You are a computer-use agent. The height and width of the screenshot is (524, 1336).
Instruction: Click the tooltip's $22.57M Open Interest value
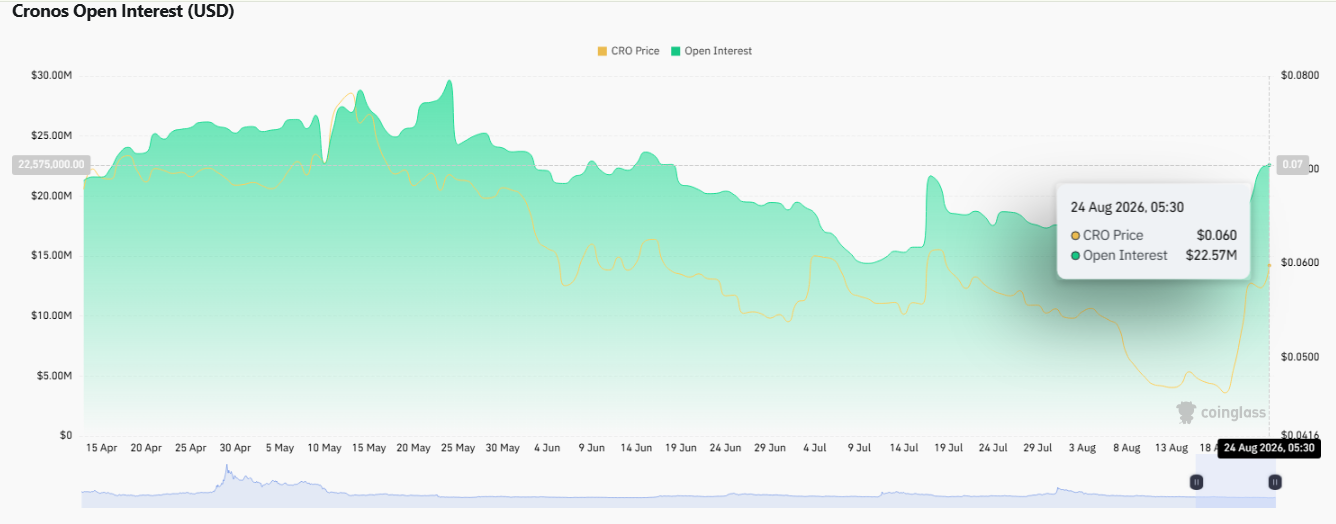pyautogui.click(x=1211, y=255)
